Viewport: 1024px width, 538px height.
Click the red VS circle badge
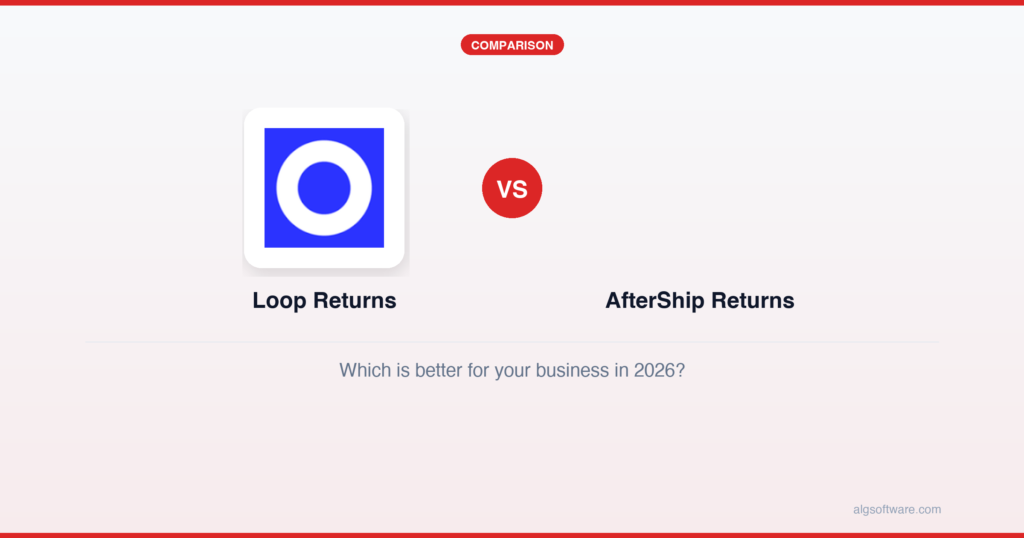pos(512,188)
